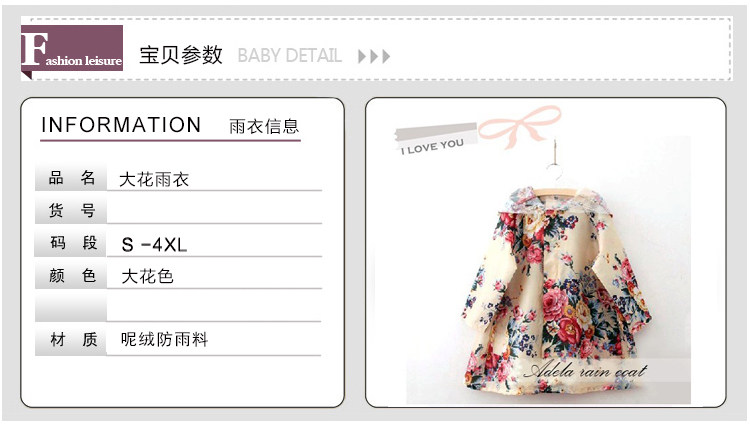Viewport: 750px width, 425px height.
Task: Click the 码段 row label
Action: 71,243
